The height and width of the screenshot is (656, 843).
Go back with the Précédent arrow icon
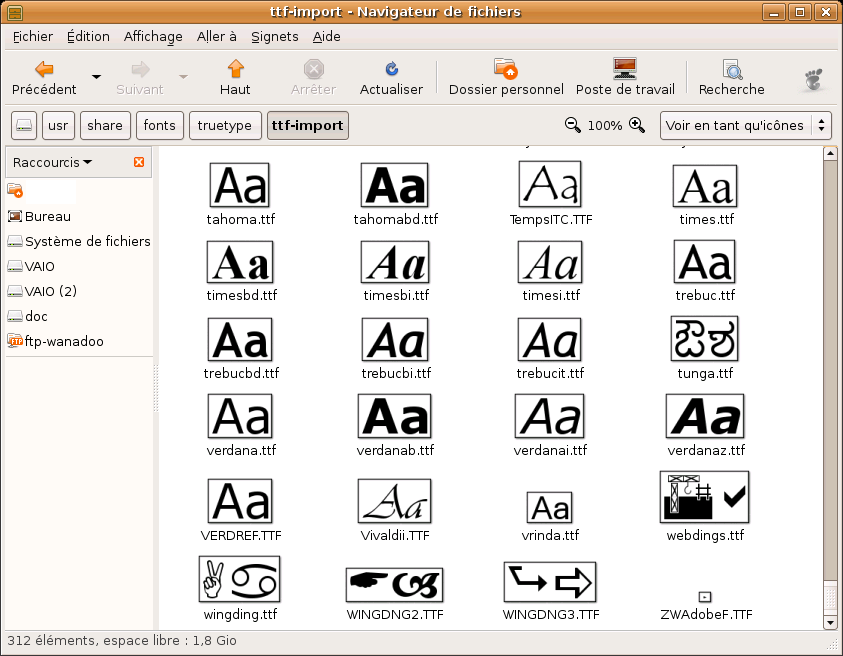pos(44,69)
